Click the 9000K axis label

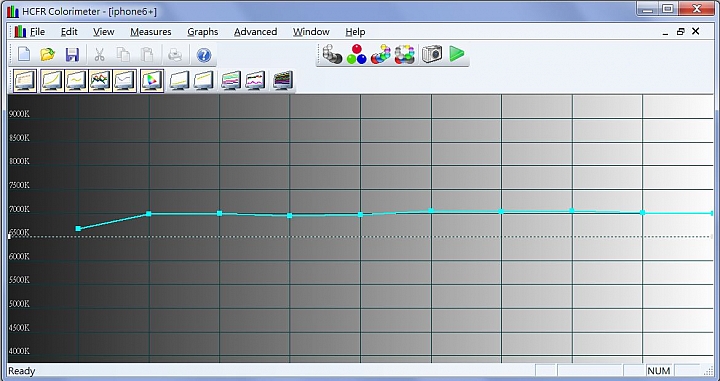tap(19, 114)
